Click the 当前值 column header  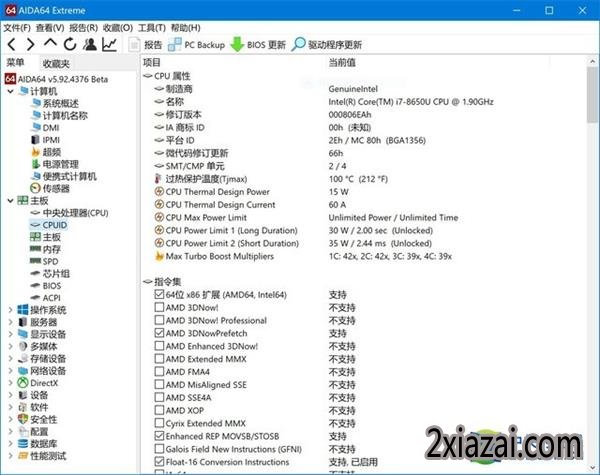point(342,62)
